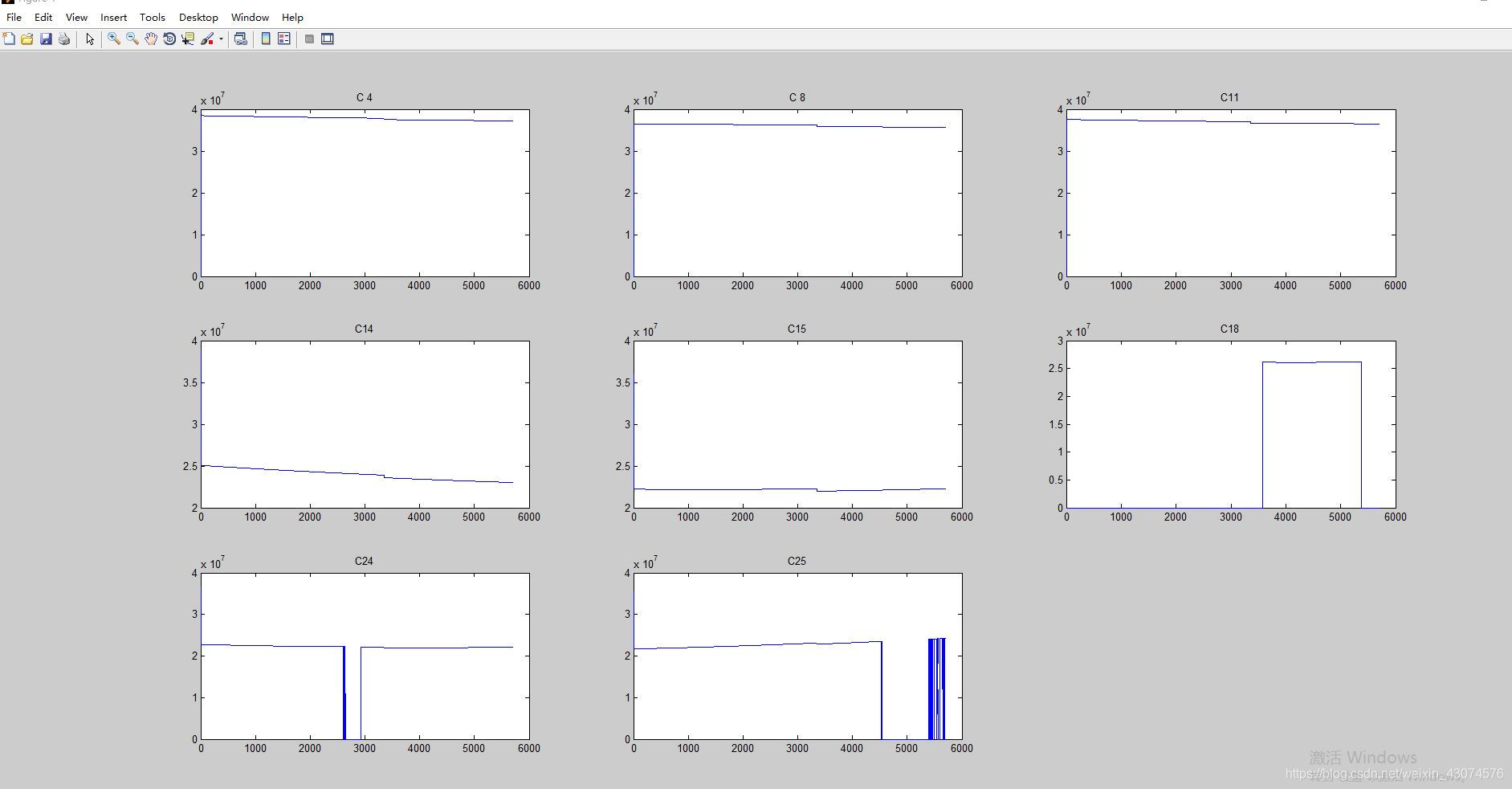The width and height of the screenshot is (1512, 789).
Task: Click the 'C 8' subplot title
Action: 797,97
